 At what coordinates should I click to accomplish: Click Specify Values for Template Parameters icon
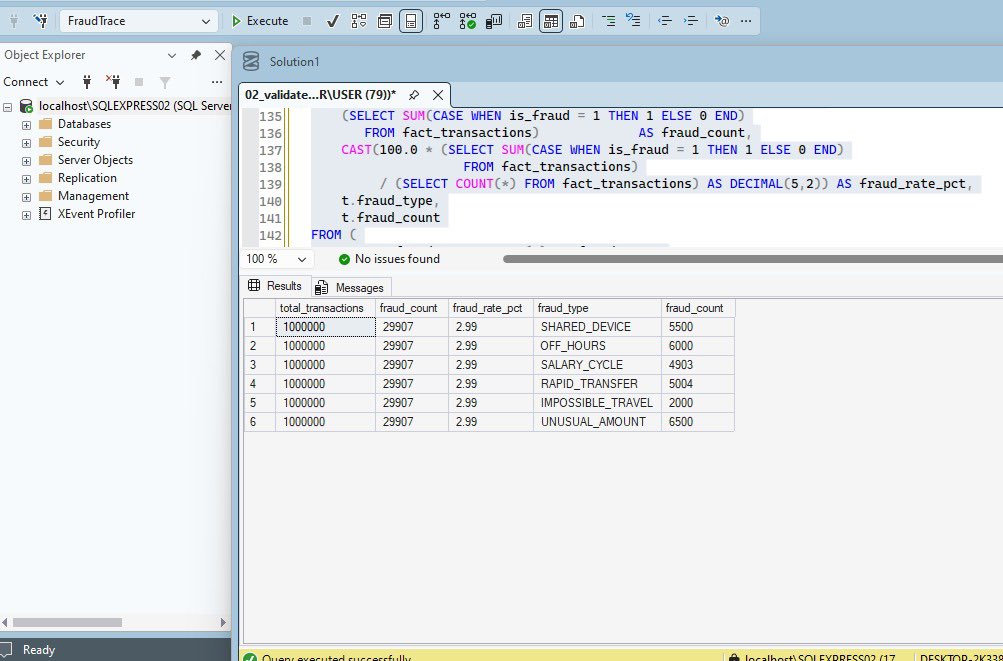(x=722, y=21)
